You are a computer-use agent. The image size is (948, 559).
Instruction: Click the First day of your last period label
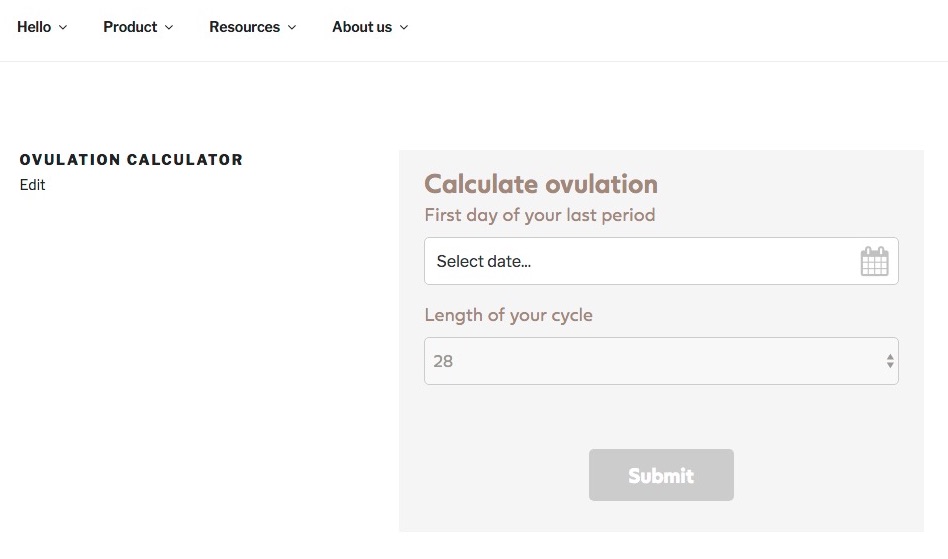pyautogui.click(x=540, y=215)
